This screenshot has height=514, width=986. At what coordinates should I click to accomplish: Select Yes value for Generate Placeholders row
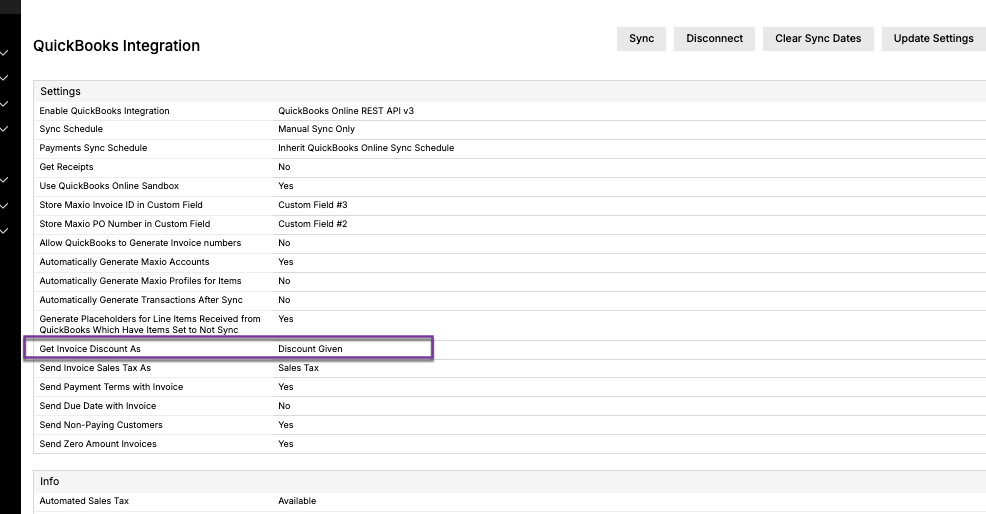pos(285,319)
